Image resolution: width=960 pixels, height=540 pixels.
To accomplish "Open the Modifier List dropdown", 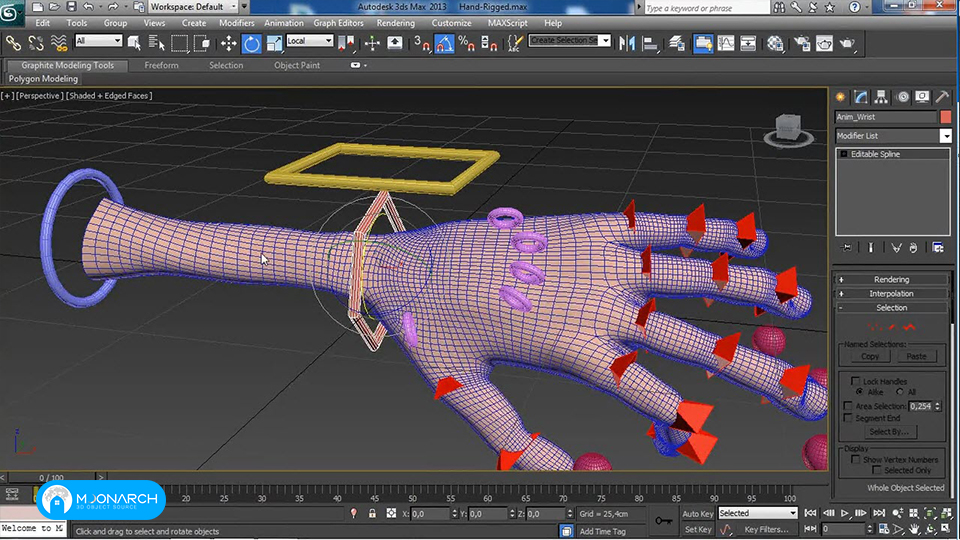I will tap(893, 135).
